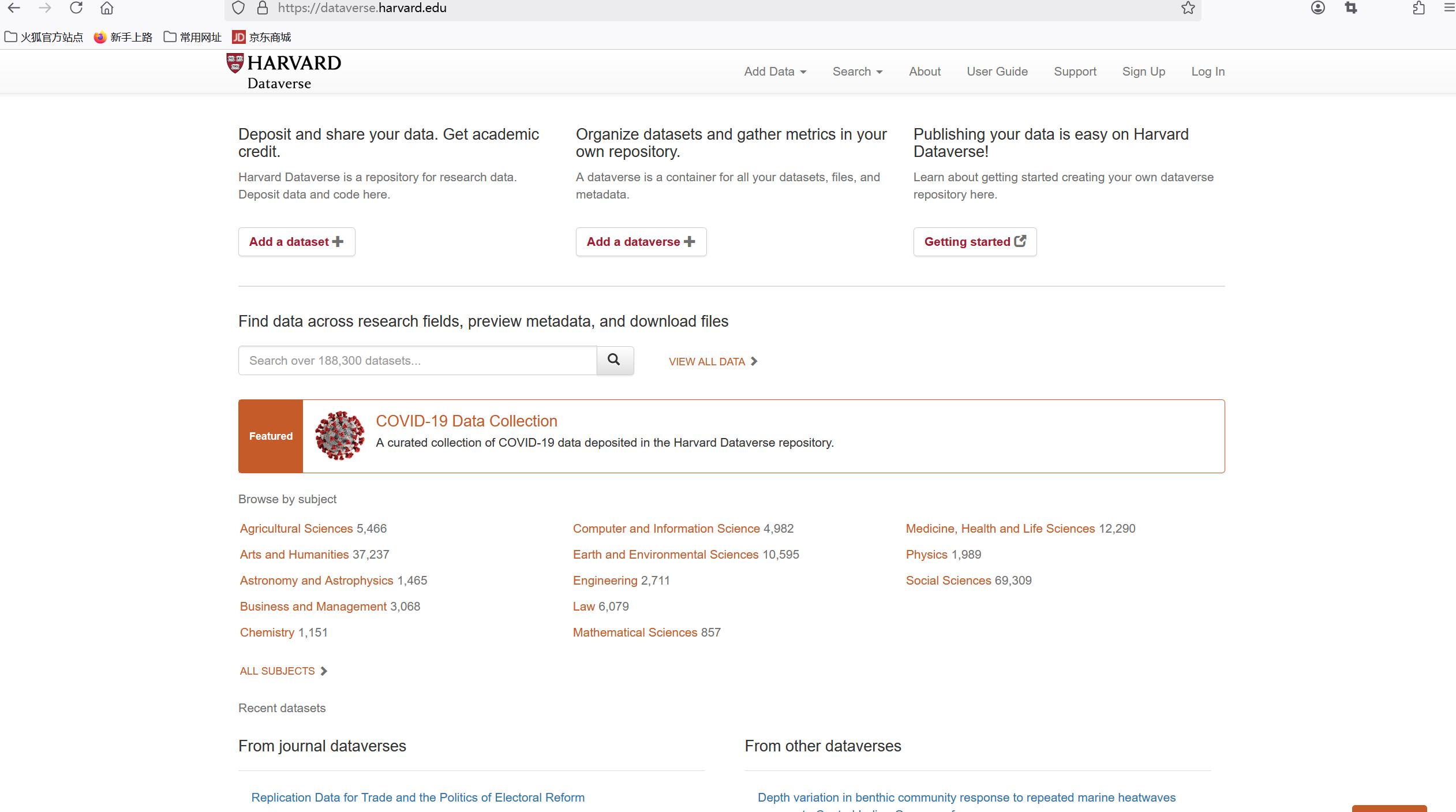This screenshot has width=1456, height=812.
Task: Click the magnifier search button
Action: [x=615, y=361]
